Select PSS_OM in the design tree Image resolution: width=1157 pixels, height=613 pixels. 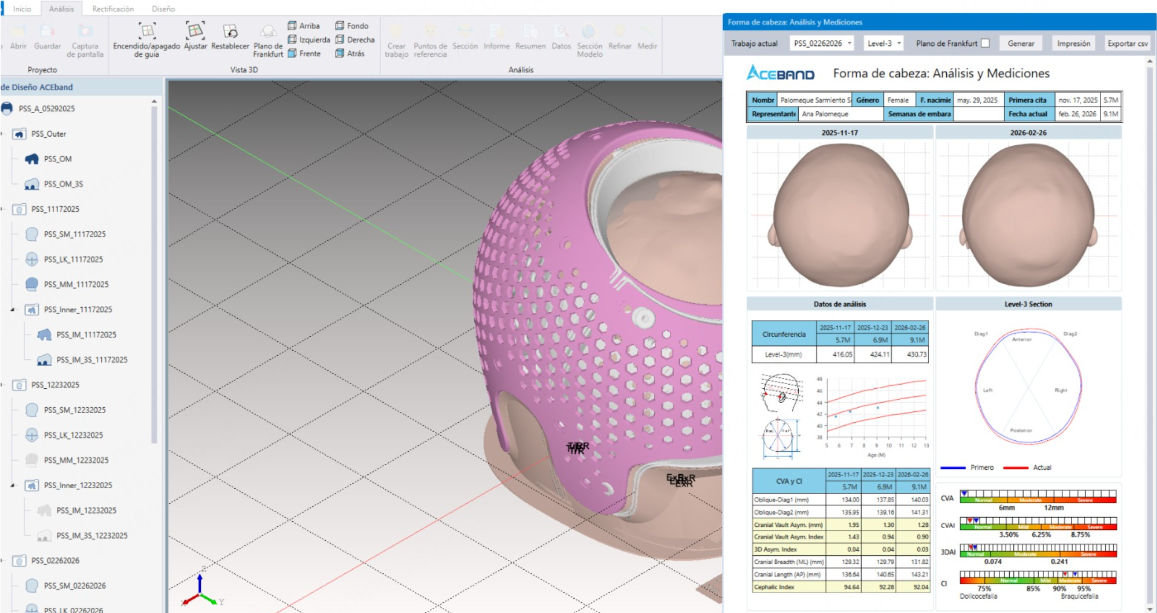click(58, 159)
